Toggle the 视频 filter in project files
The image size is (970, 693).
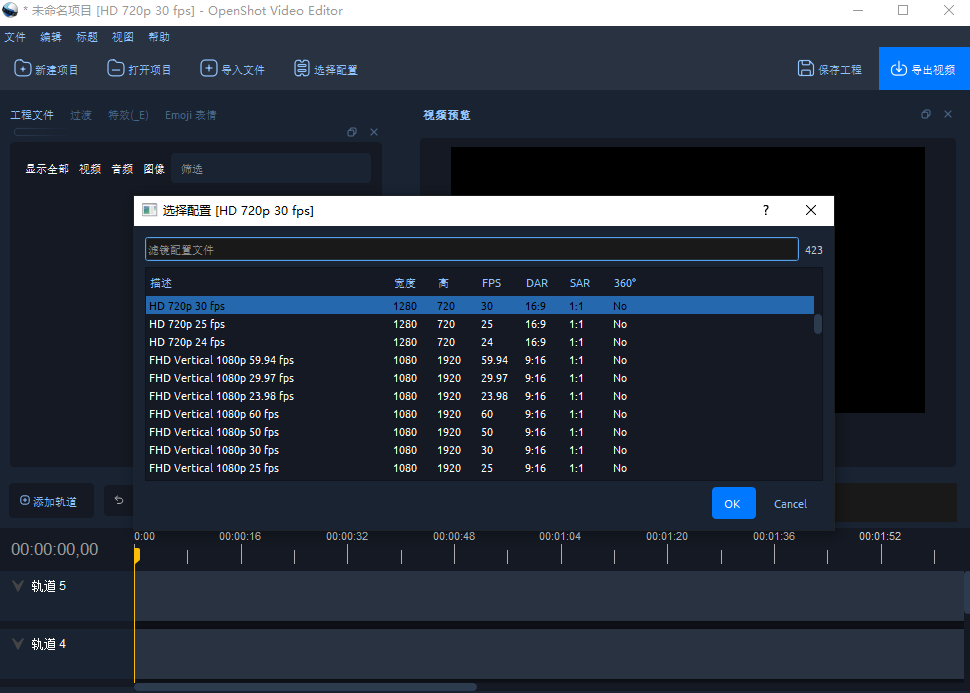tap(90, 168)
